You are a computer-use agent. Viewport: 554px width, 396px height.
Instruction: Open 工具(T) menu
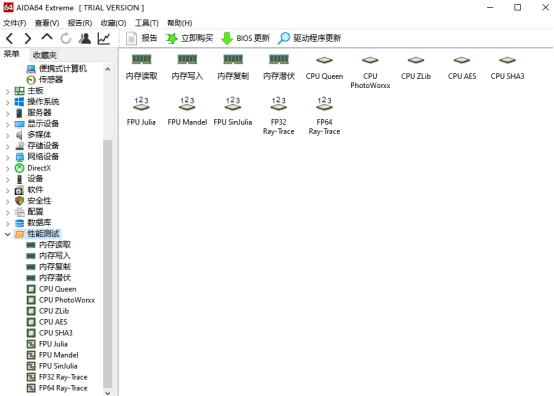coord(147,23)
